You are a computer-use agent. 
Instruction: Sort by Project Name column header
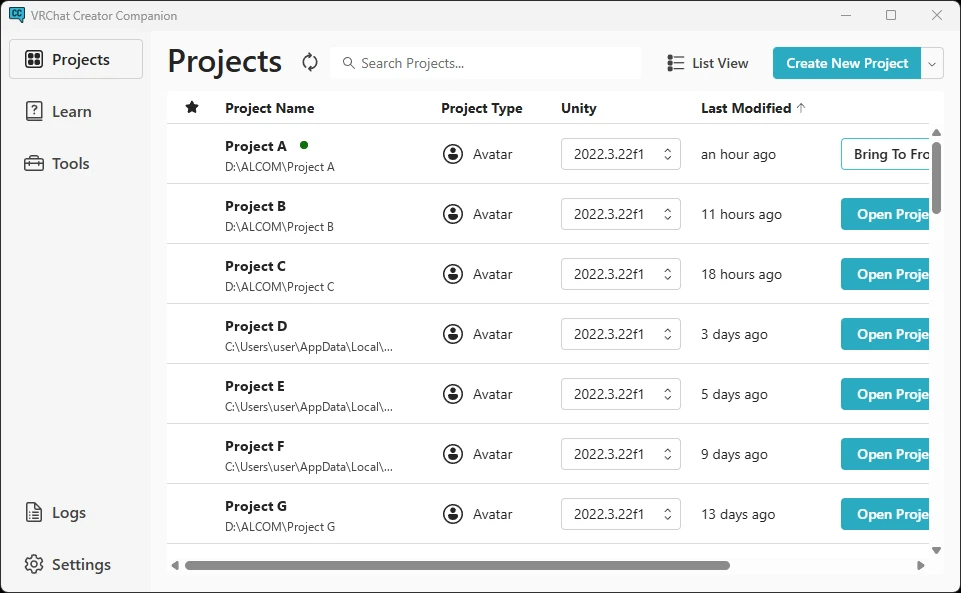point(270,108)
